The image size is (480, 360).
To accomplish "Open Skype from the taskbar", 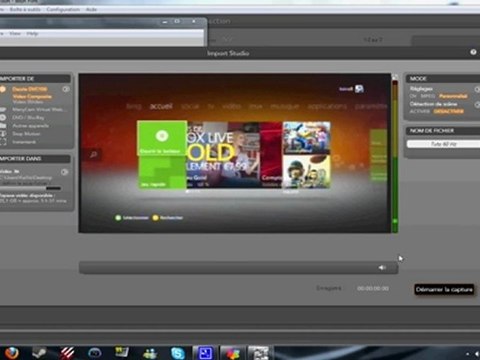I will tap(178, 353).
